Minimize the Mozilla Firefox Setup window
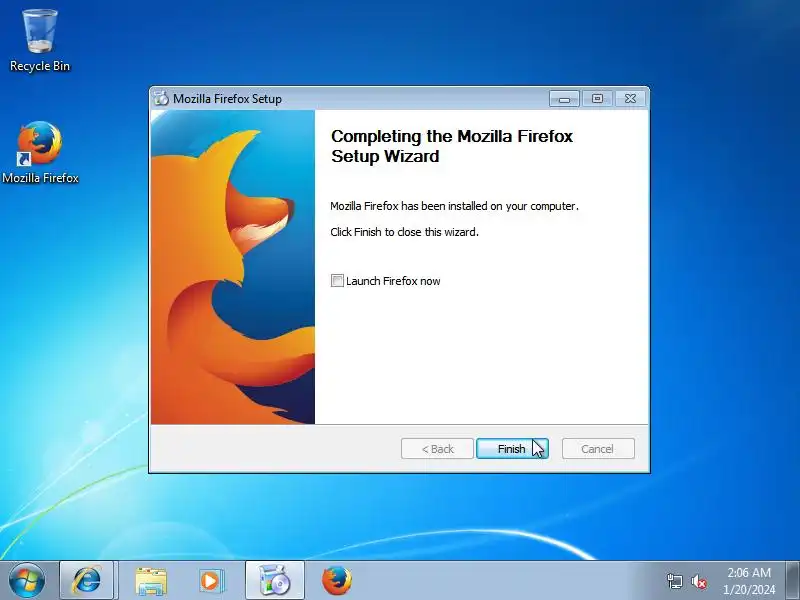The width and height of the screenshot is (800, 600). click(564, 98)
